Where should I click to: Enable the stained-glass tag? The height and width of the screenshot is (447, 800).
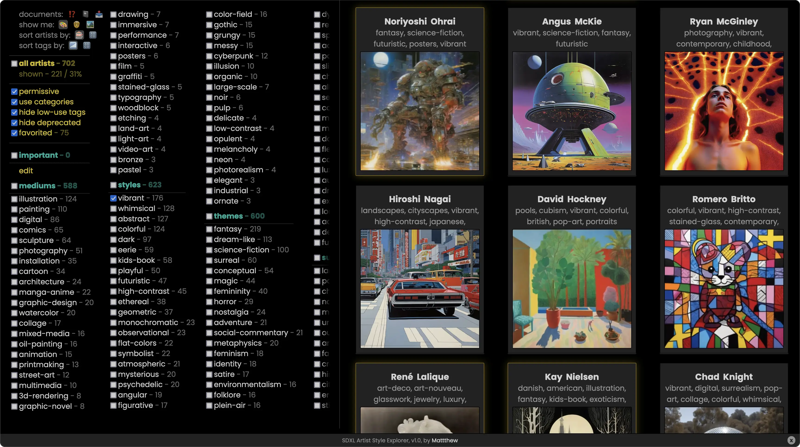coord(113,87)
